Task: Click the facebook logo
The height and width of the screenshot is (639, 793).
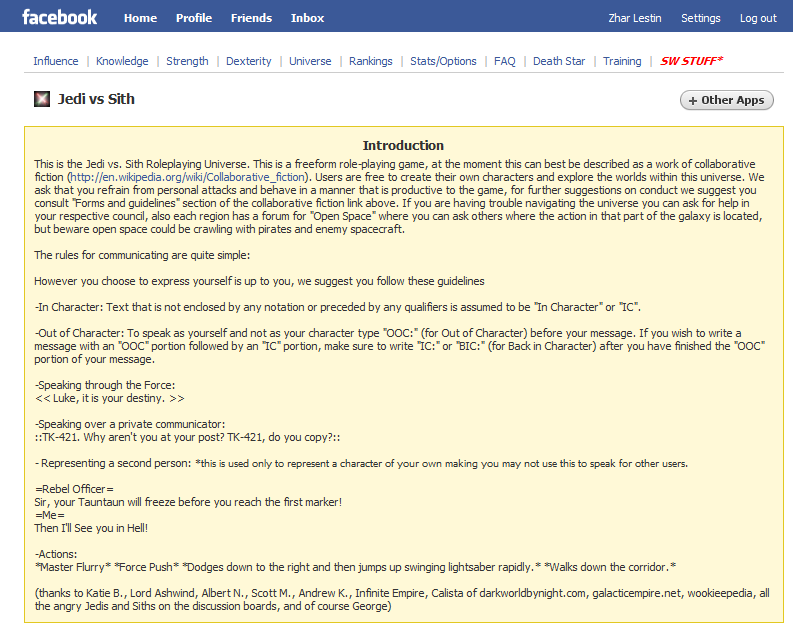Action: (59, 17)
